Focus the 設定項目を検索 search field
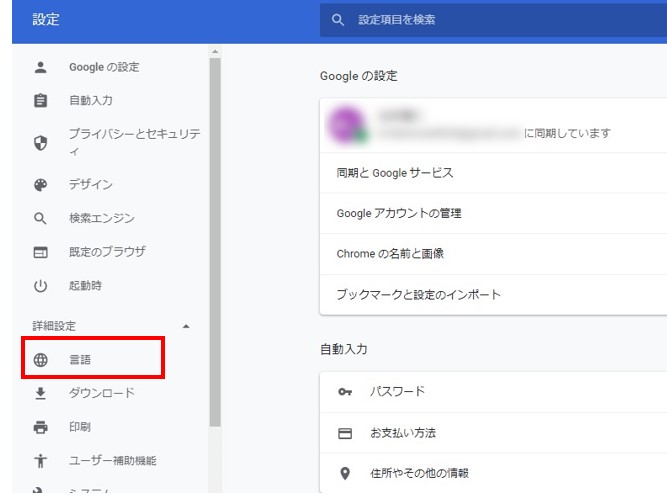667x497 pixels. click(x=493, y=20)
